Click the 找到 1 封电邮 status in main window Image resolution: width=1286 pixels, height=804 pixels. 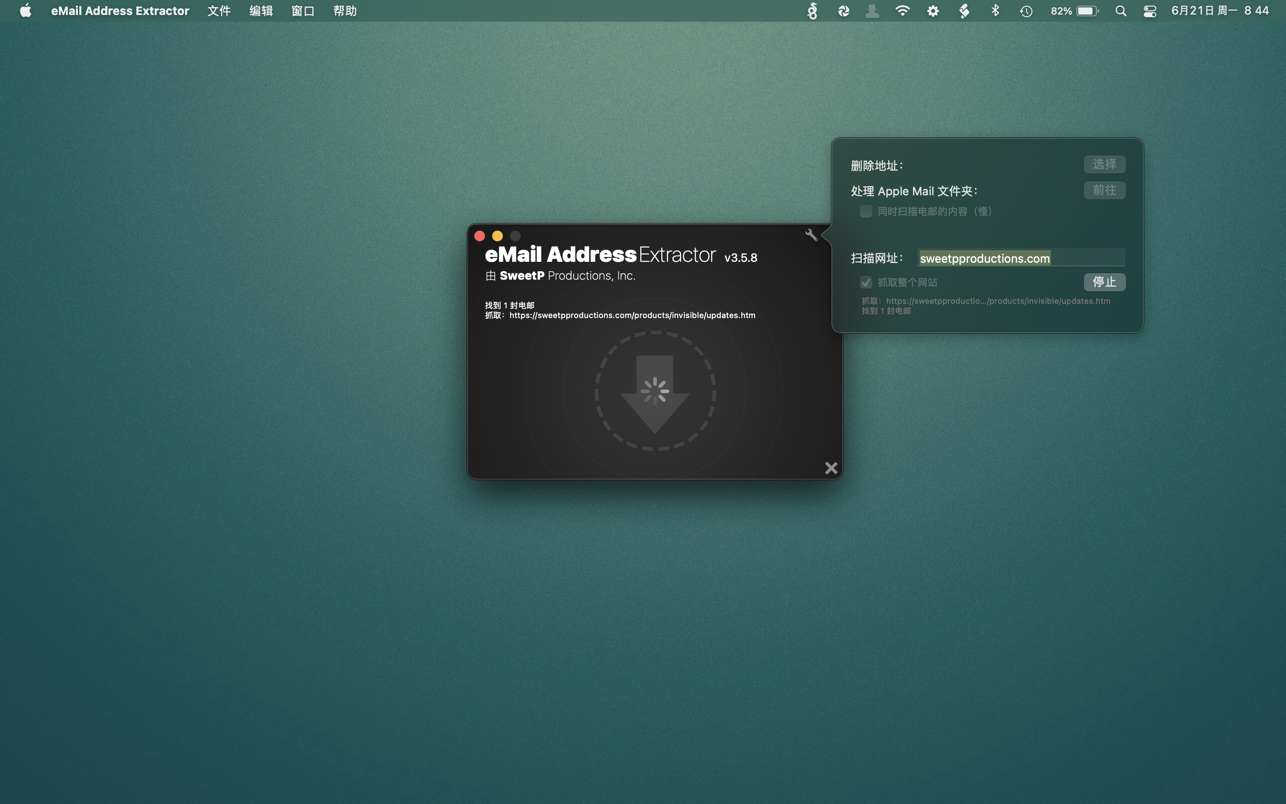tap(510, 305)
